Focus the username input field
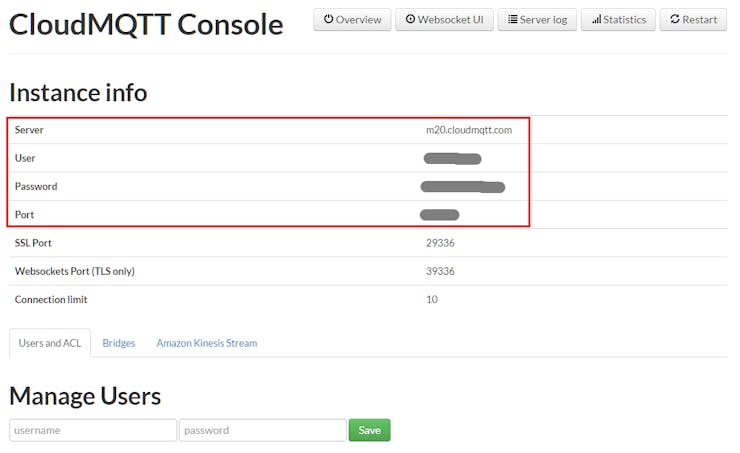This screenshot has height=453, width=740. (x=93, y=430)
